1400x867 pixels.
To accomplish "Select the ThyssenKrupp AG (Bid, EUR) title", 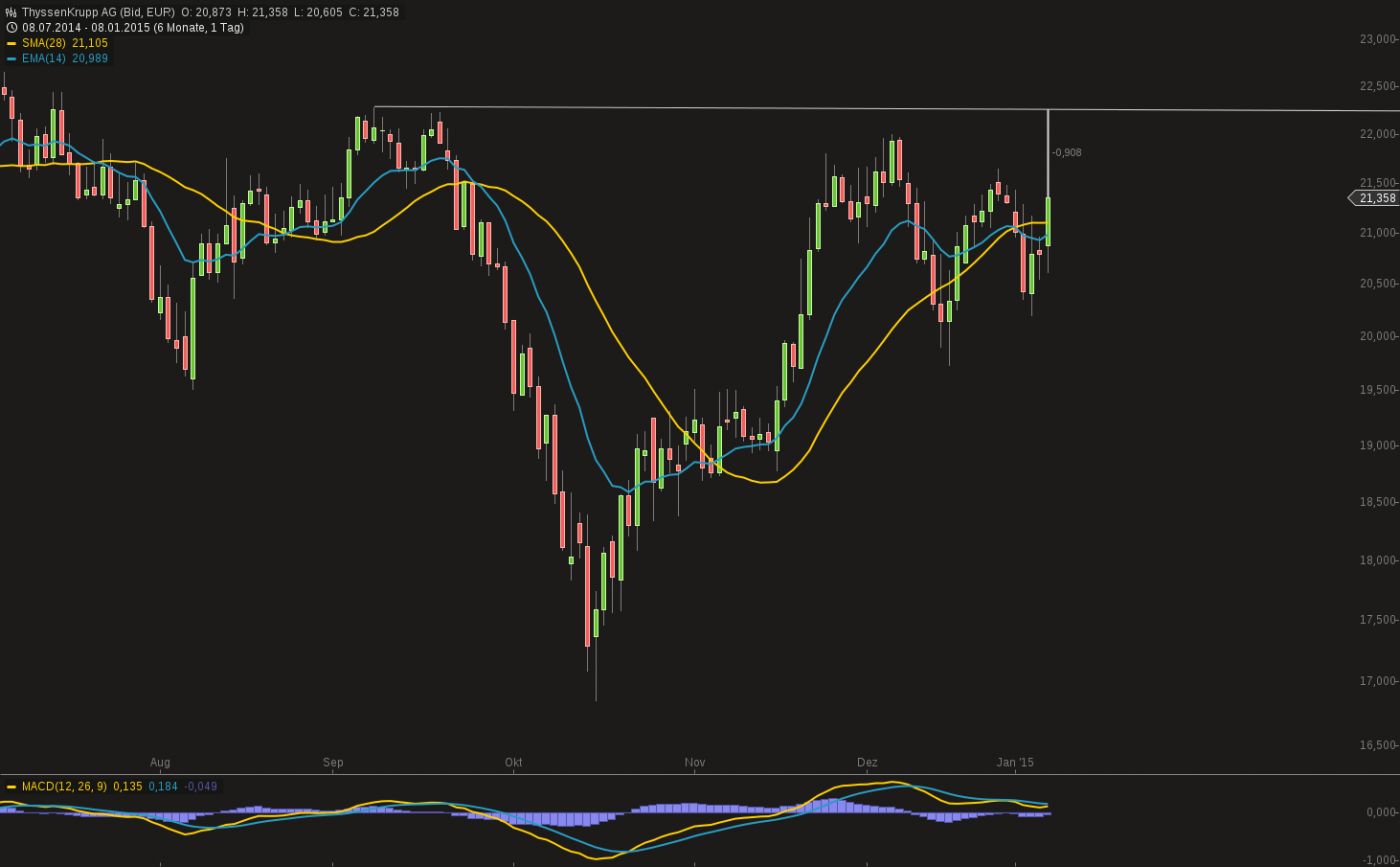I will 98,12.
